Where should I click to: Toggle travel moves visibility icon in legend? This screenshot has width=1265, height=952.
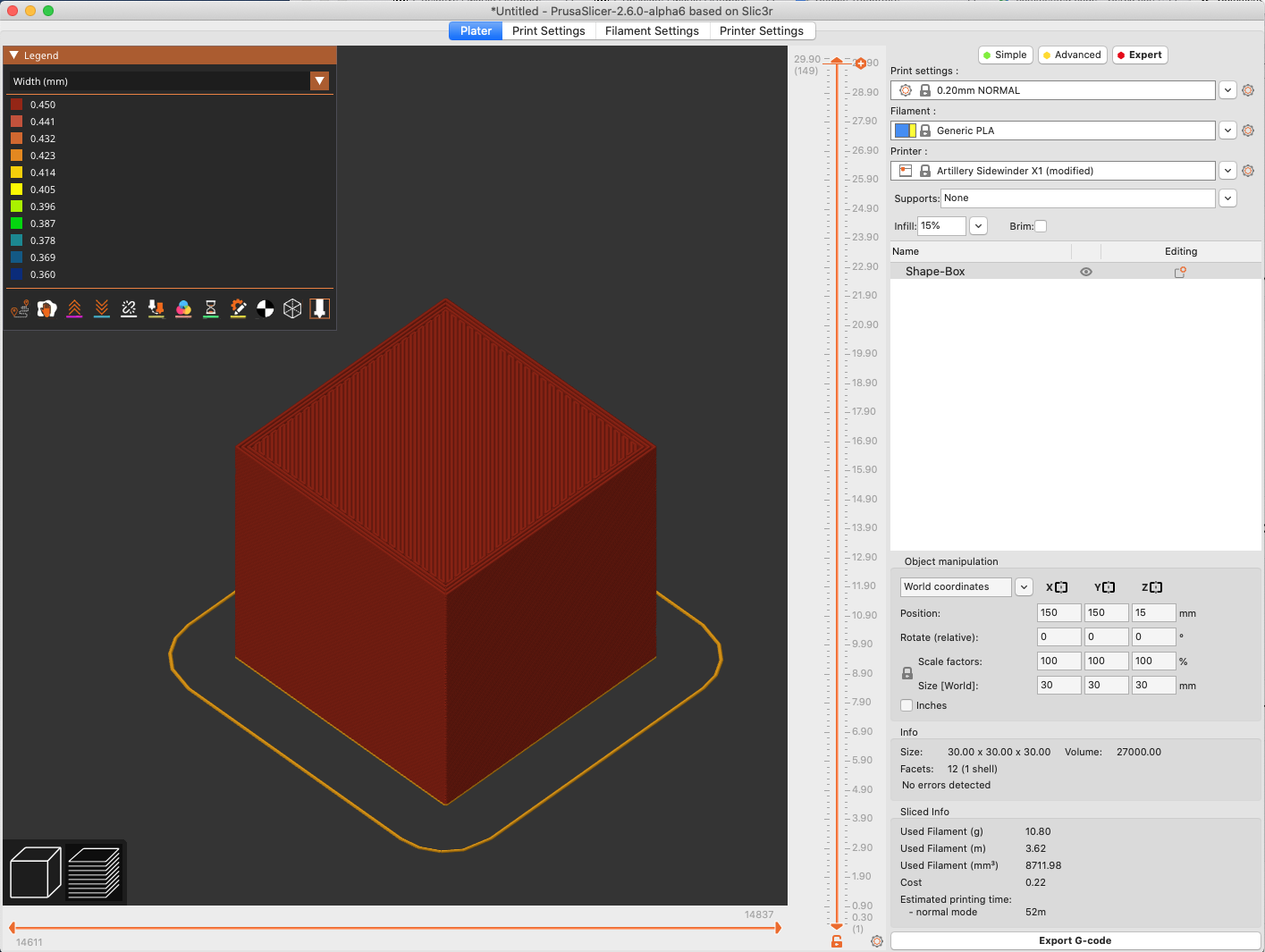20,309
